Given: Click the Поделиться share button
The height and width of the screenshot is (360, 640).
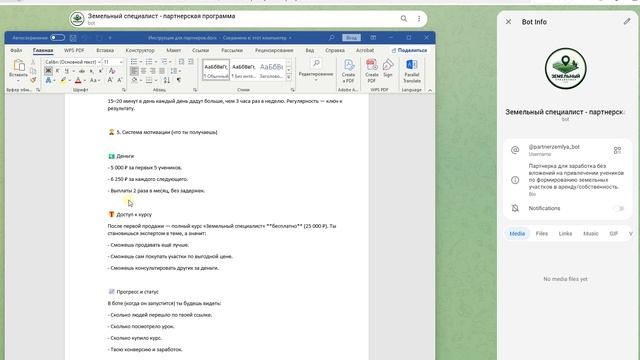Looking at the screenshot, I should pos(409,50).
